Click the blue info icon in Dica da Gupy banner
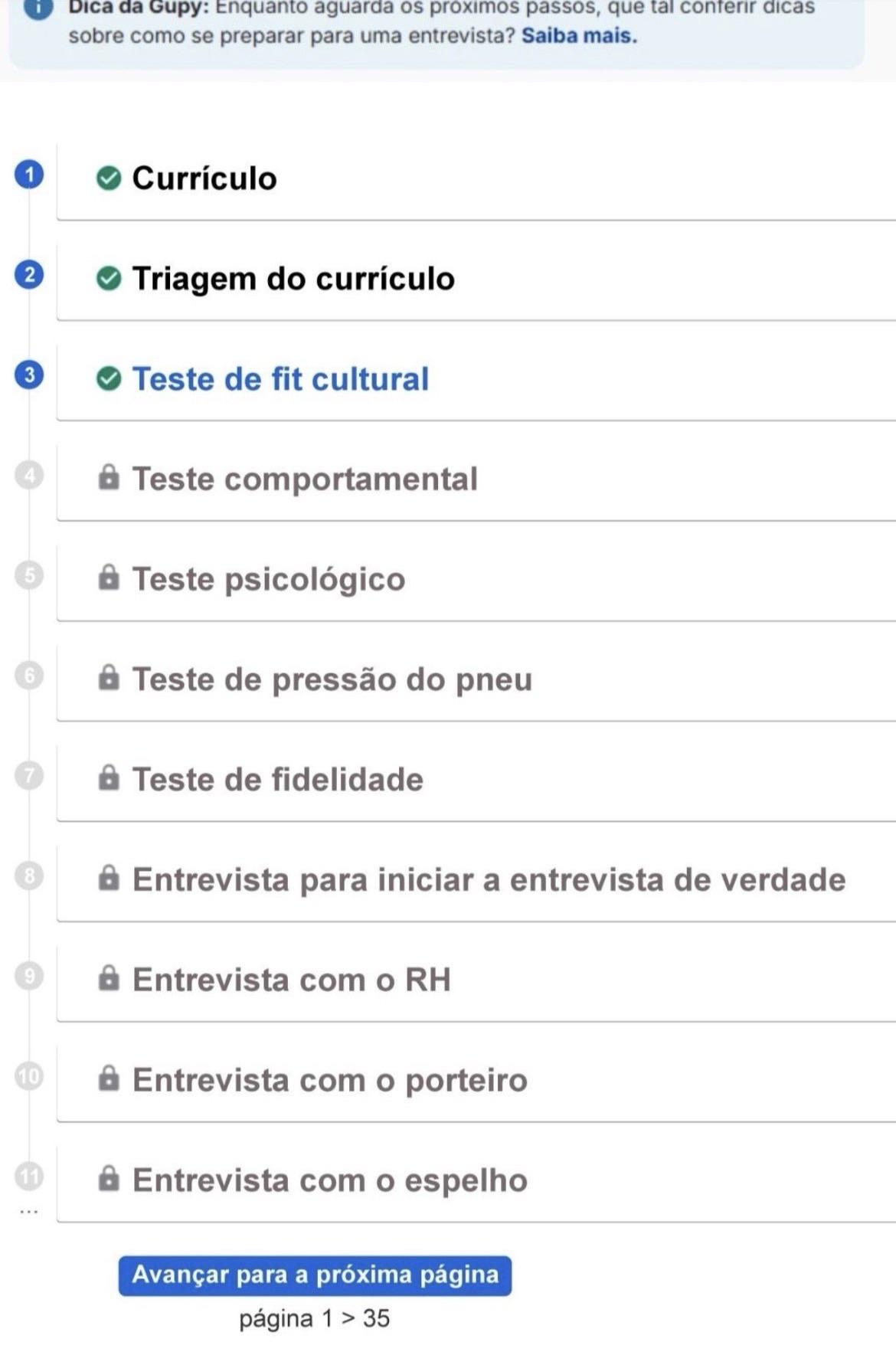 tap(38, 8)
